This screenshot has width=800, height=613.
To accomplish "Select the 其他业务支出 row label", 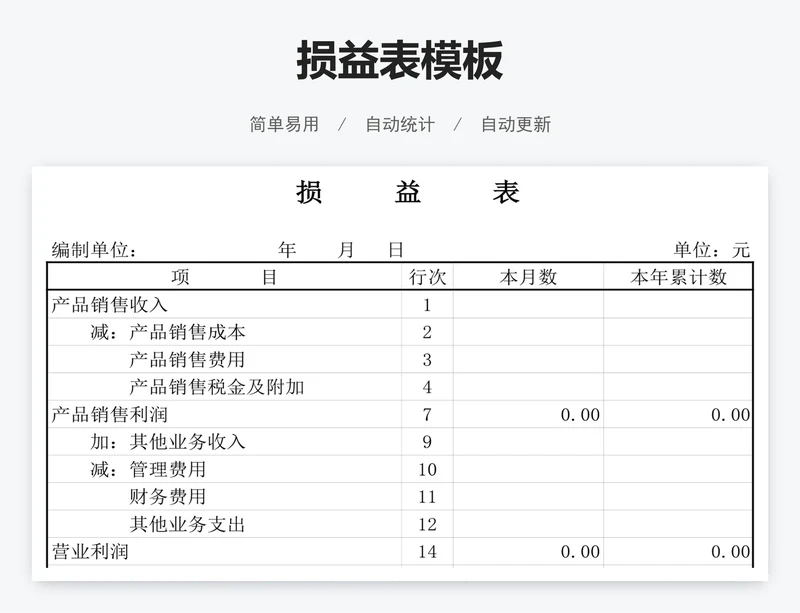I will (x=187, y=524).
